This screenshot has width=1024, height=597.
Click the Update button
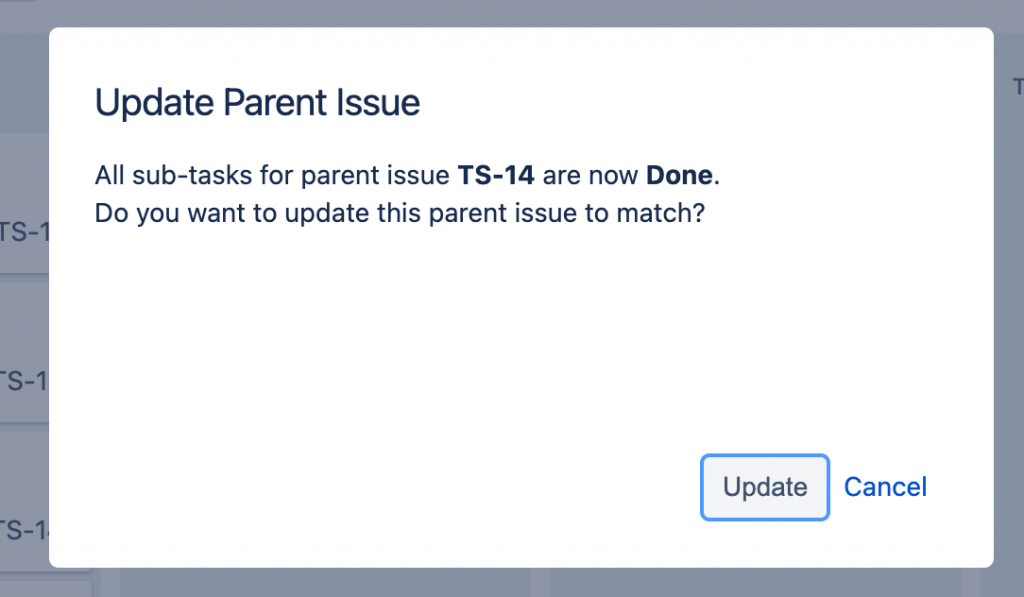click(765, 487)
